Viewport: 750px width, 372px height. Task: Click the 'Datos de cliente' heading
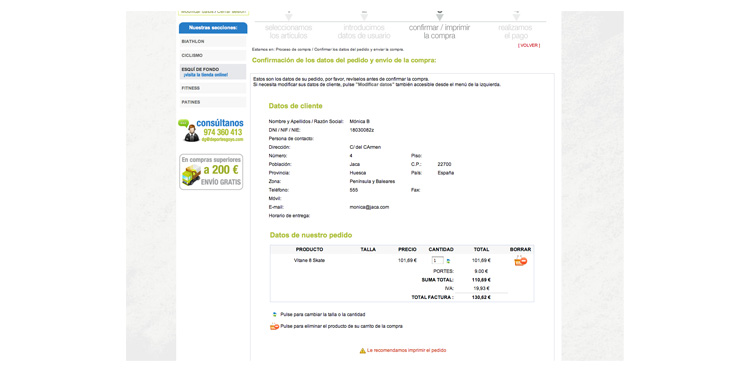coord(296,106)
